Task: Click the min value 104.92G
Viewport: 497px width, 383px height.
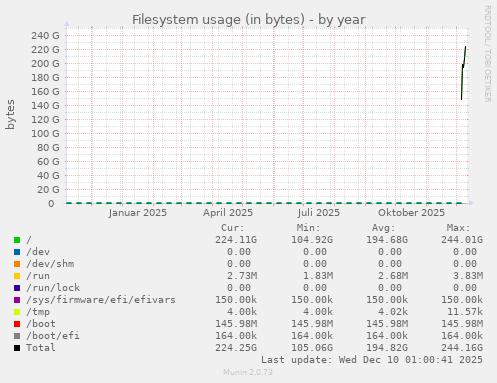Action: tap(312, 240)
